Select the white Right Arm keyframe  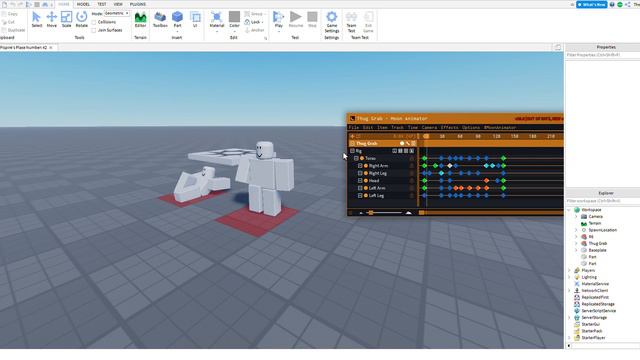[450, 166]
